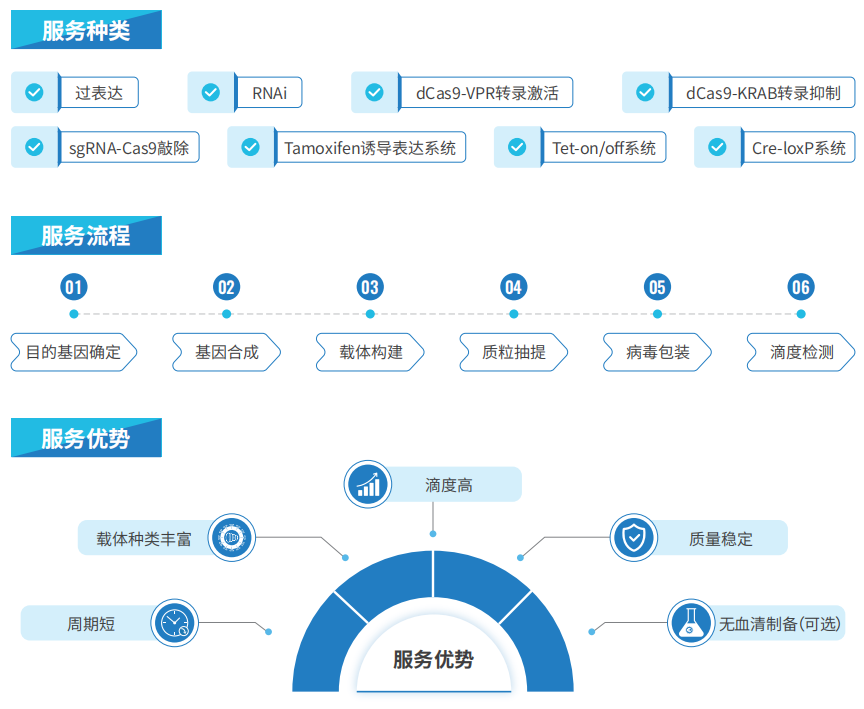Select the shield icon next to 质量稳定
This screenshot has width=864, height=709.
tap(633, 537)
